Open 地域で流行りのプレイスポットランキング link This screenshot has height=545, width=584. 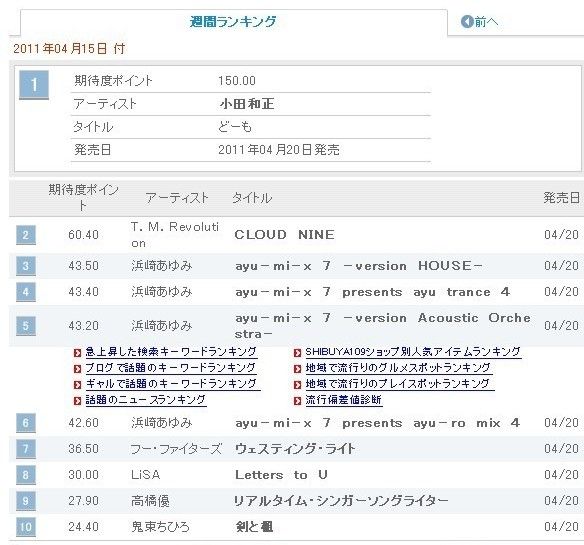(x=398, y=384)
